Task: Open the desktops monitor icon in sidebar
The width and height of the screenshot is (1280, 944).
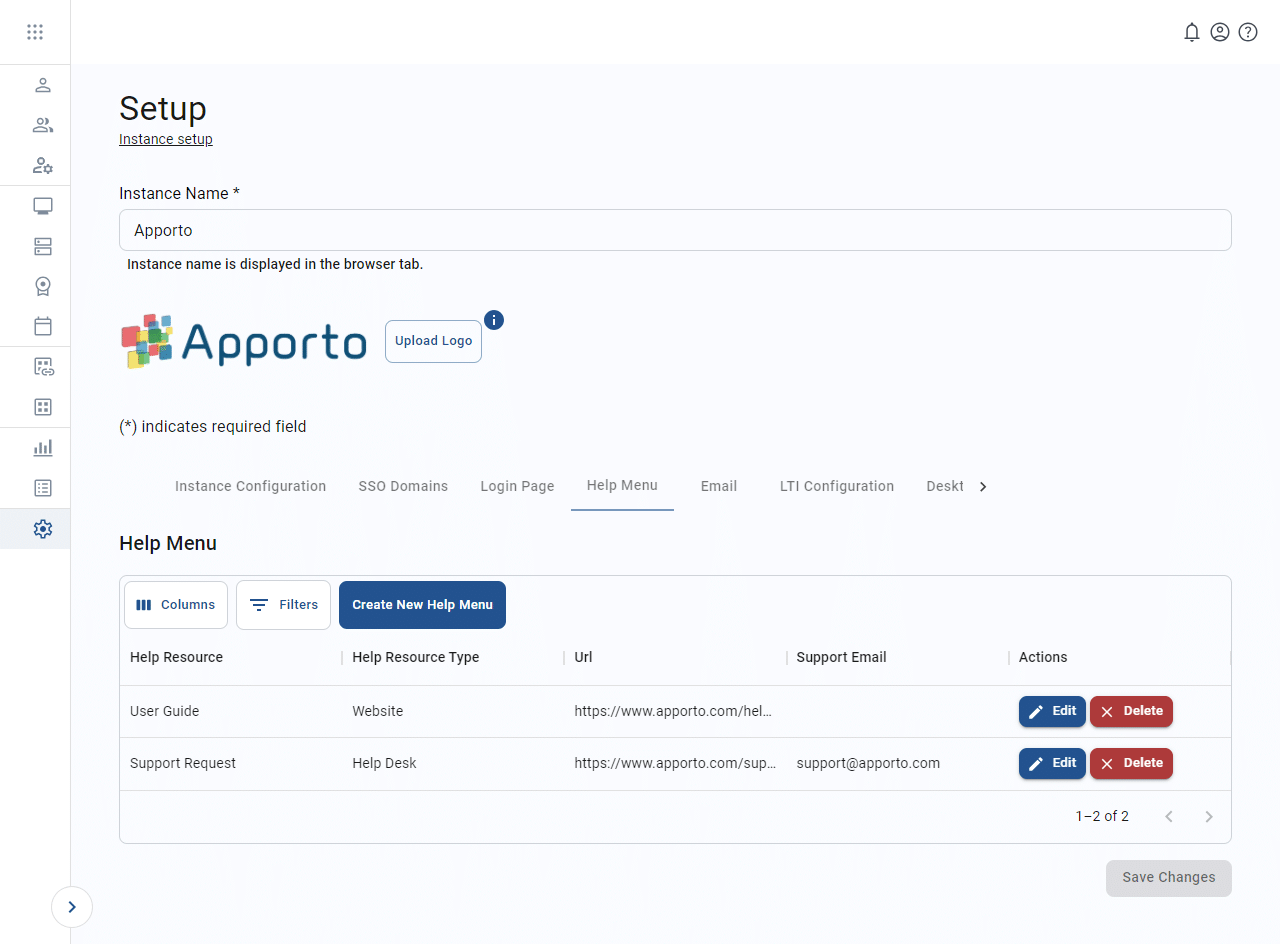Action: tap(42, 206)
